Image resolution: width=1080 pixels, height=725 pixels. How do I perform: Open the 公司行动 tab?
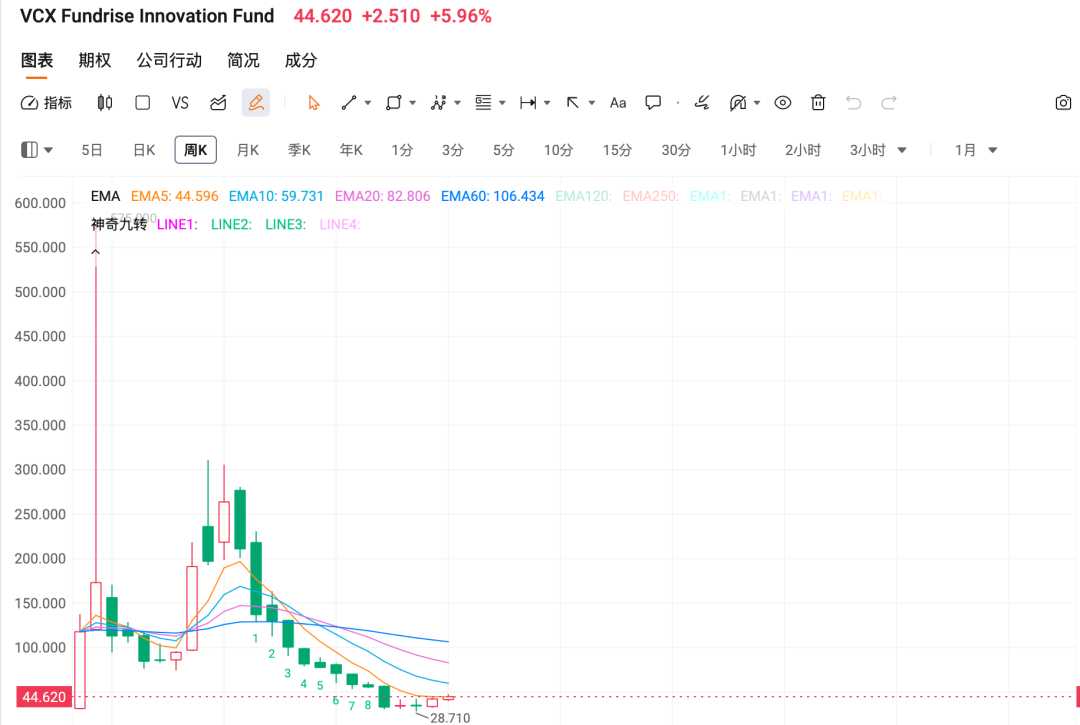[x=169, y=61]
